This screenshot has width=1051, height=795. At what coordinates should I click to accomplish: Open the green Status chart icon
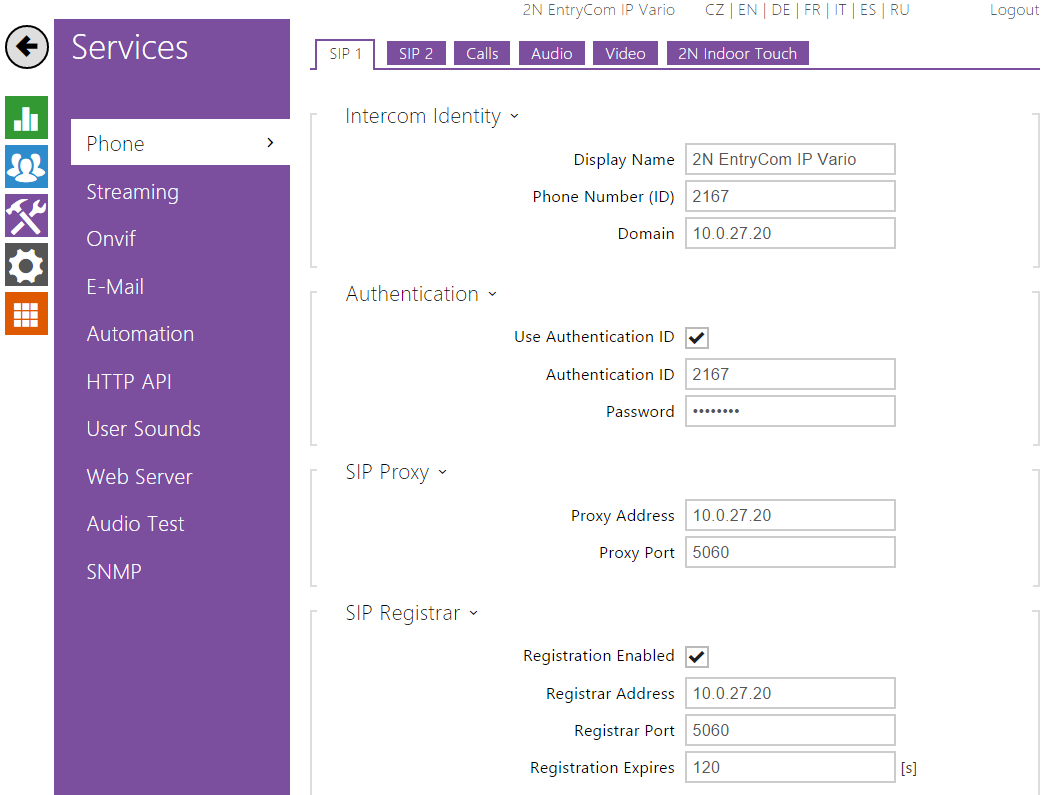click(x=26, y=118)
